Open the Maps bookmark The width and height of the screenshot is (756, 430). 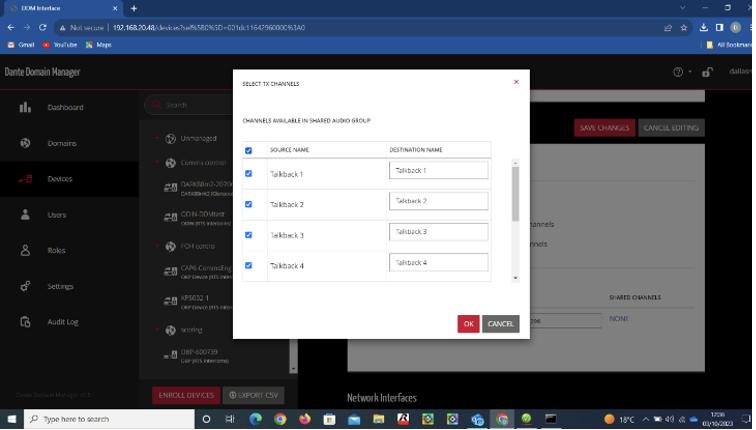pyautogui.click(x=99, y=45)
